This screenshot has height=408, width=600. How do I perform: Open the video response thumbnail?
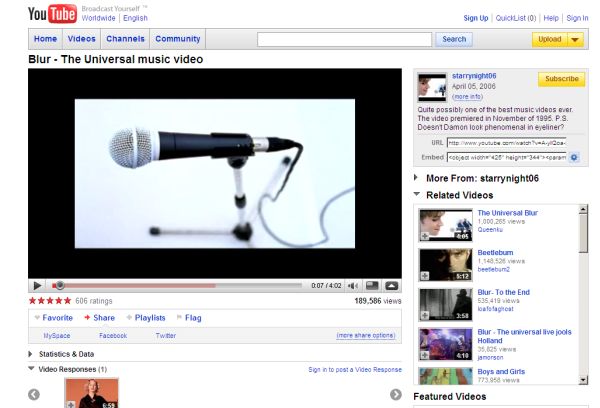91,393
